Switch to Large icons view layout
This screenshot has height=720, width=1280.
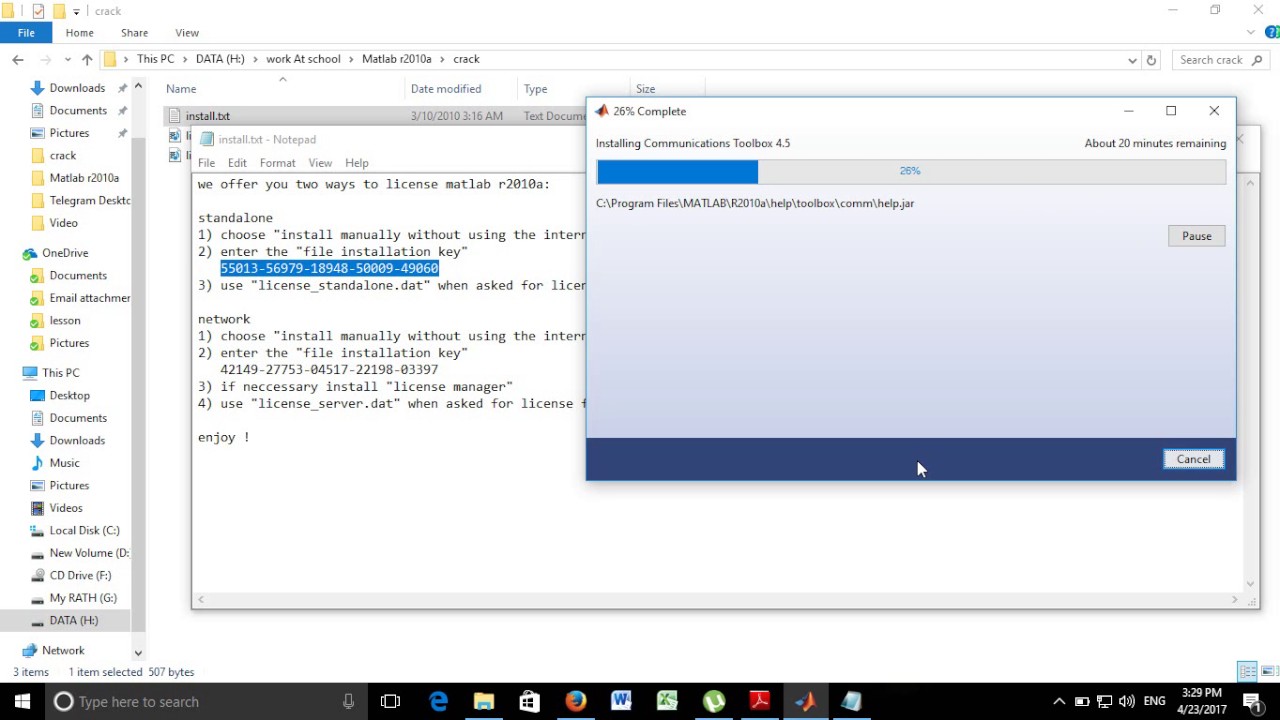tap(1267, 671)
